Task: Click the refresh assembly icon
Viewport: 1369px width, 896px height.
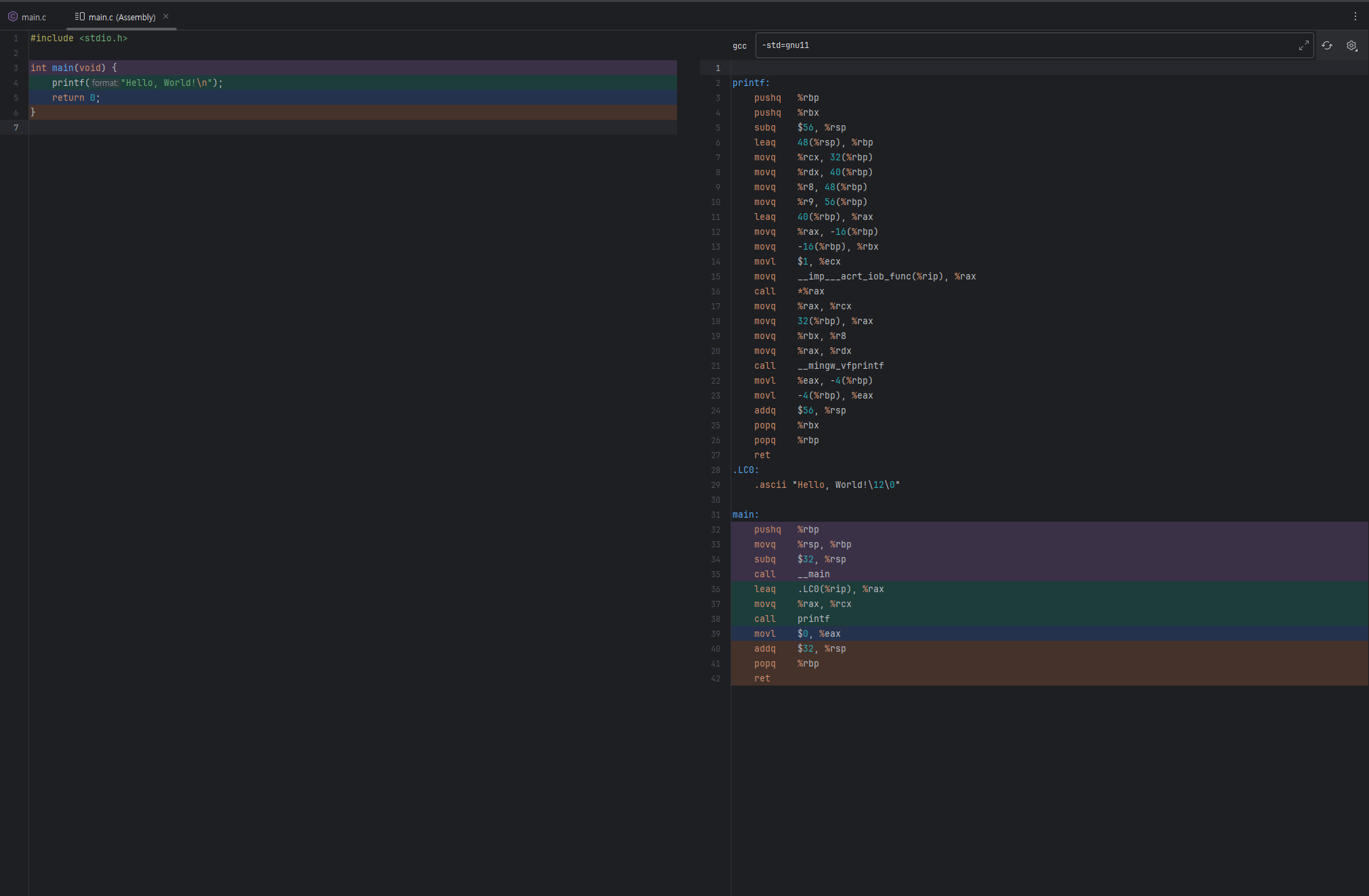Action: (1327, 45)
